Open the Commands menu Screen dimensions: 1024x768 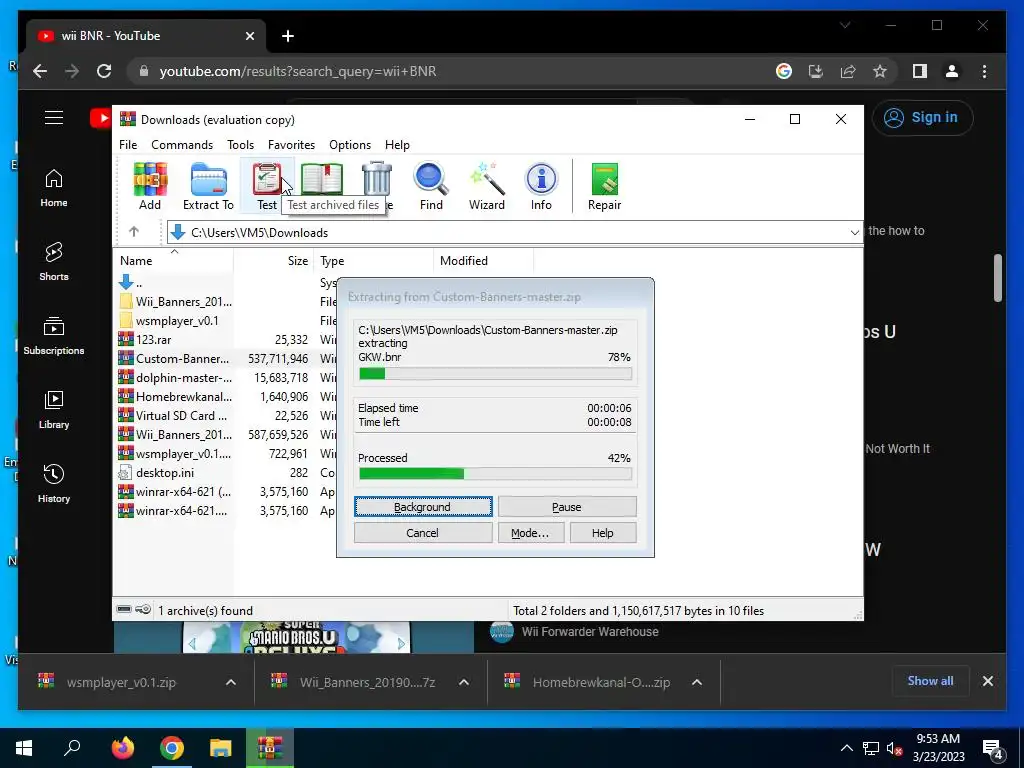pyautogui.click(x=182, y=145)
